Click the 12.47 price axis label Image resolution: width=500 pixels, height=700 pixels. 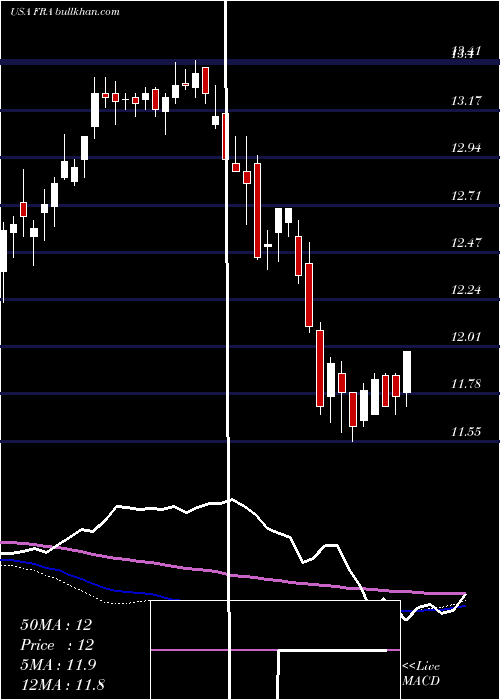(467, 243)
